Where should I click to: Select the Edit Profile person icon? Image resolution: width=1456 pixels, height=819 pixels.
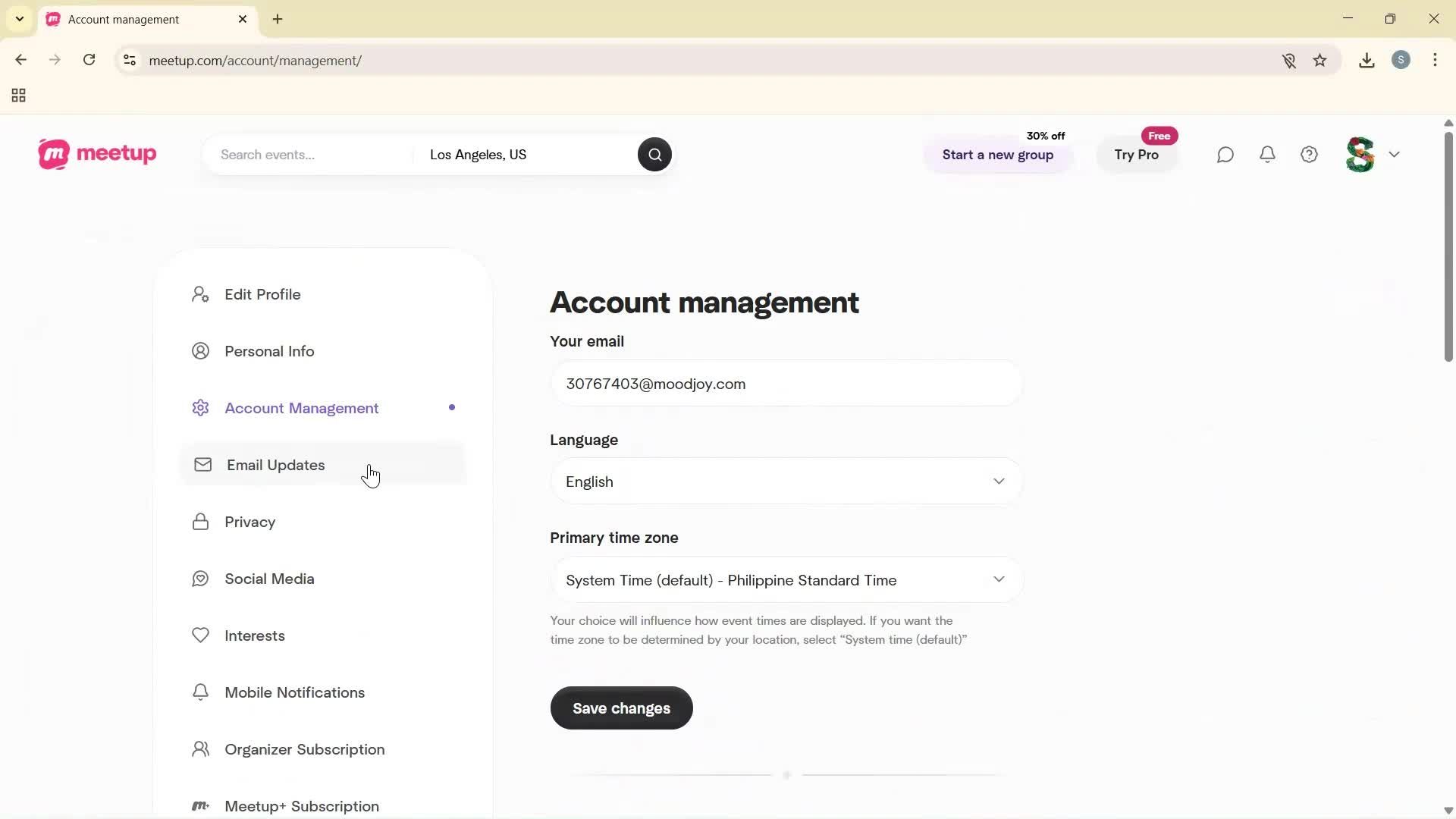199,294
